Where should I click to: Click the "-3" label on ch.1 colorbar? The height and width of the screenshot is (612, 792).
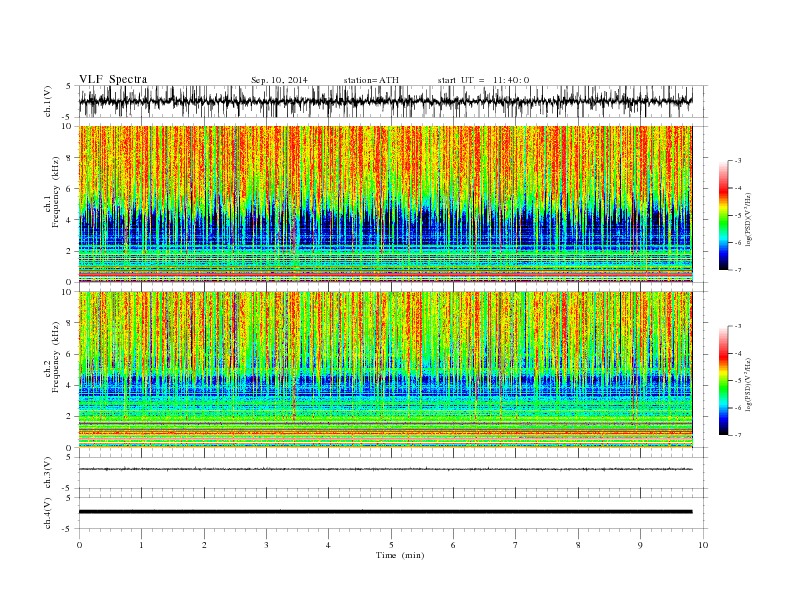[x=737, y=161]
